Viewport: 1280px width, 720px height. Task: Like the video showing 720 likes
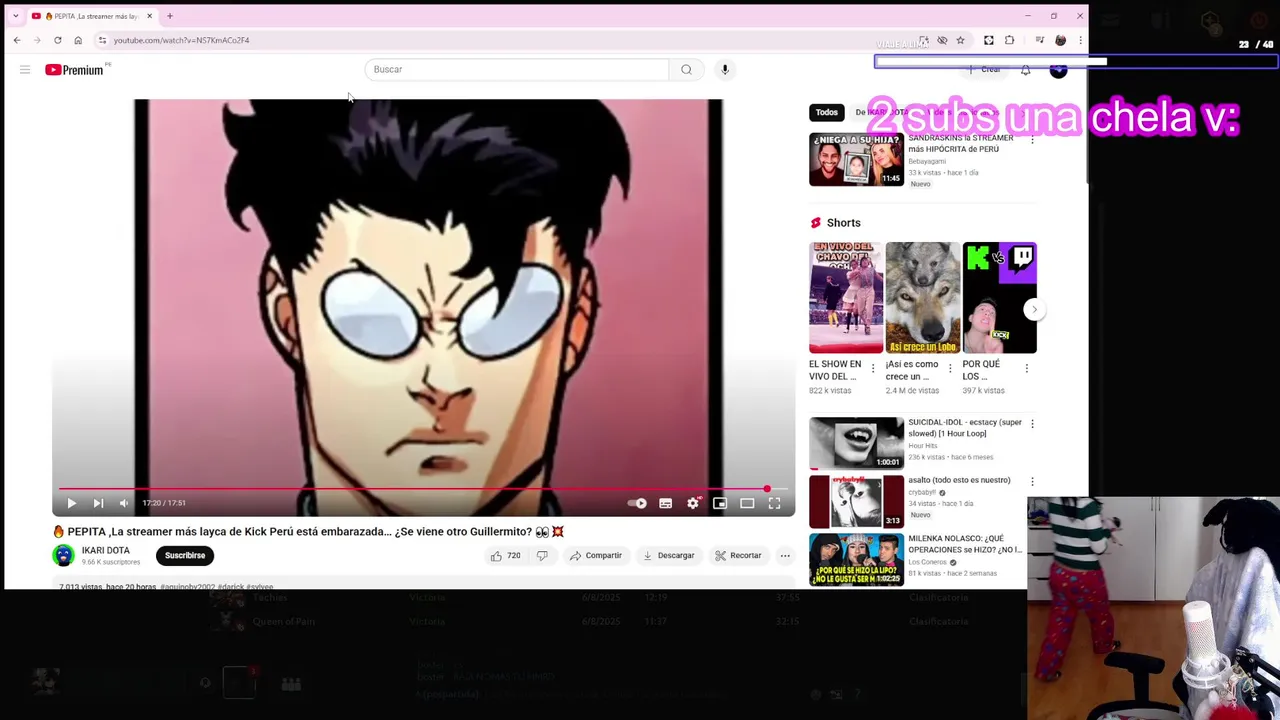(505, 555)
